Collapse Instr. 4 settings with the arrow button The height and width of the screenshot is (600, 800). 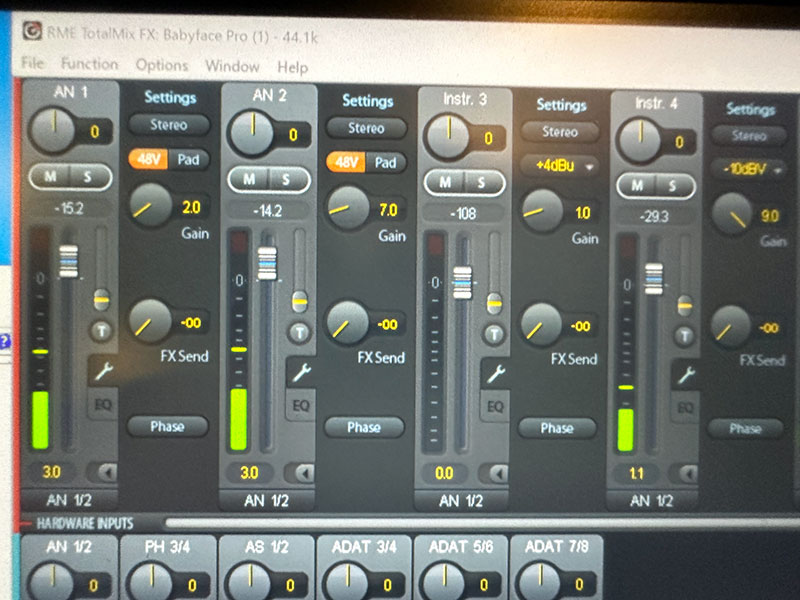[685, 474]
